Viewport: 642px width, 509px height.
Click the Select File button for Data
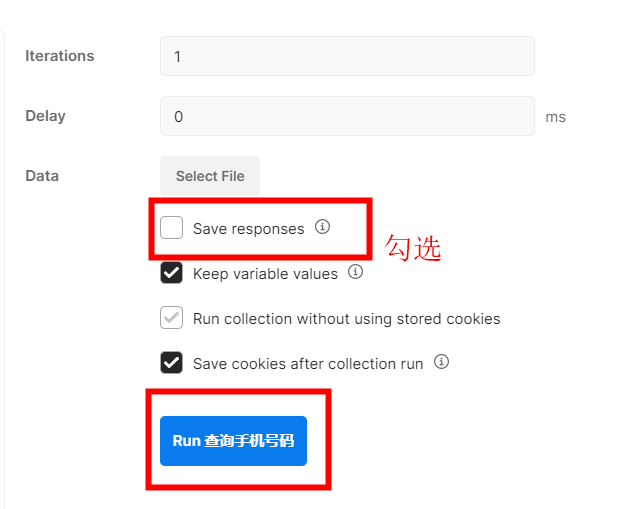click(210, 176)
